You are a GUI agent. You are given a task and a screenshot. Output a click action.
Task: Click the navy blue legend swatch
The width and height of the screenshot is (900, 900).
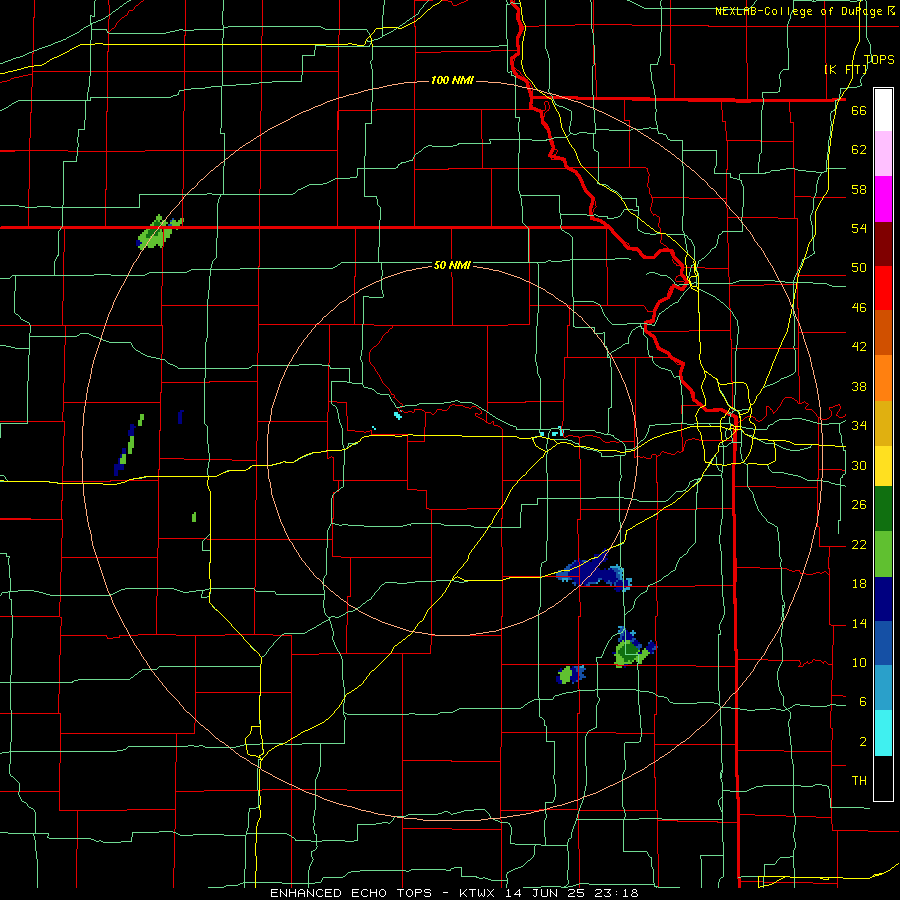click(x=883, y=599)
